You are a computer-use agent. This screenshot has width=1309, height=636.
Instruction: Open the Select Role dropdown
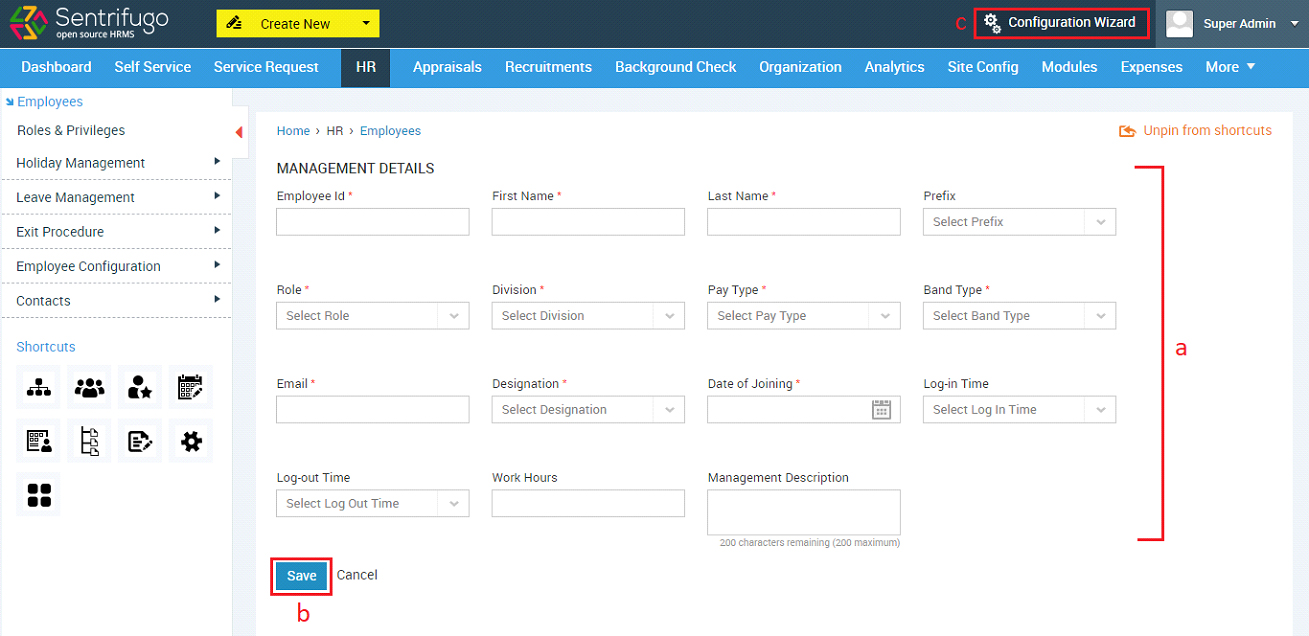coord(372,316)
